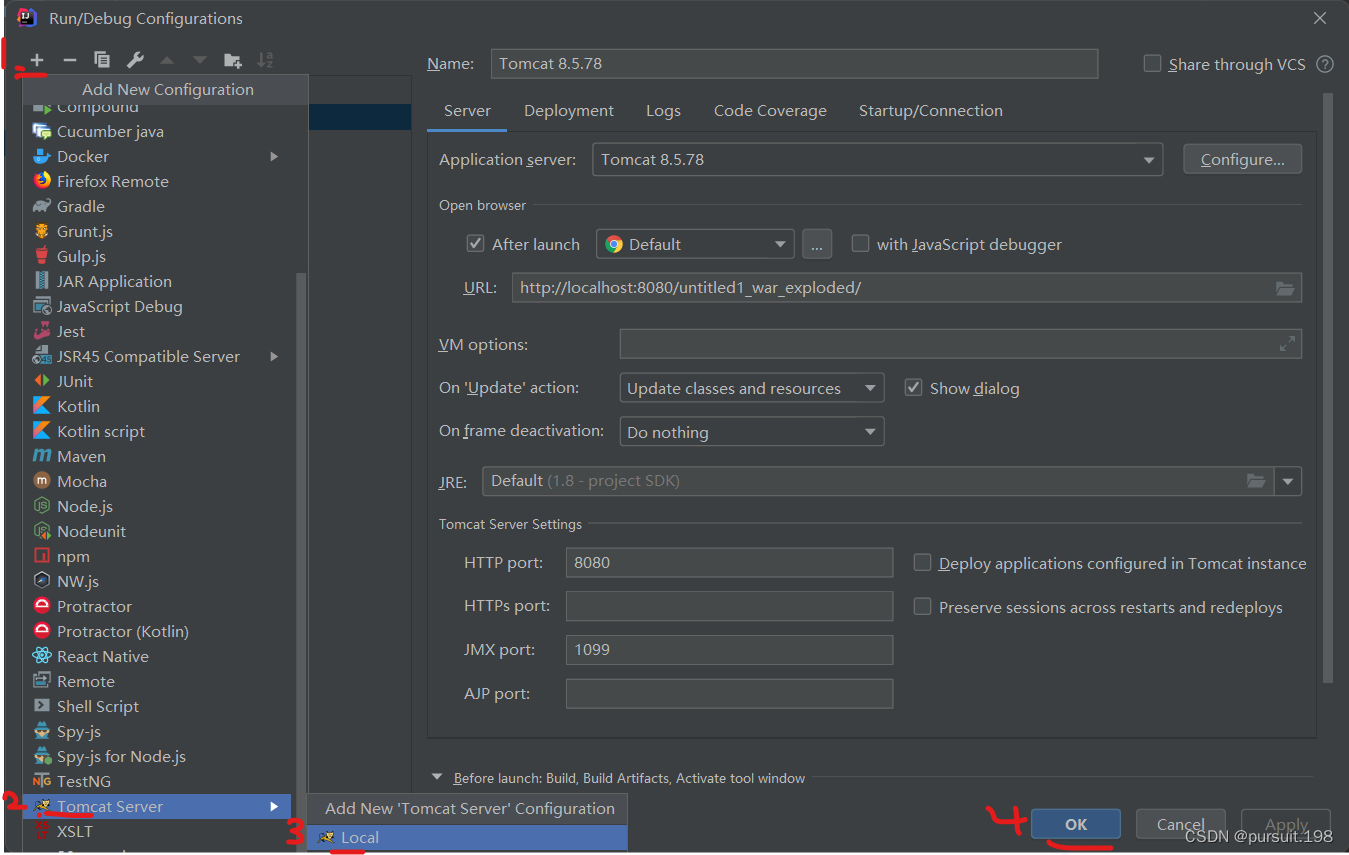Click the HTTP port input field
Image resolution: width=1349 pixels, height=855 pixels.
tap(729, 562)
